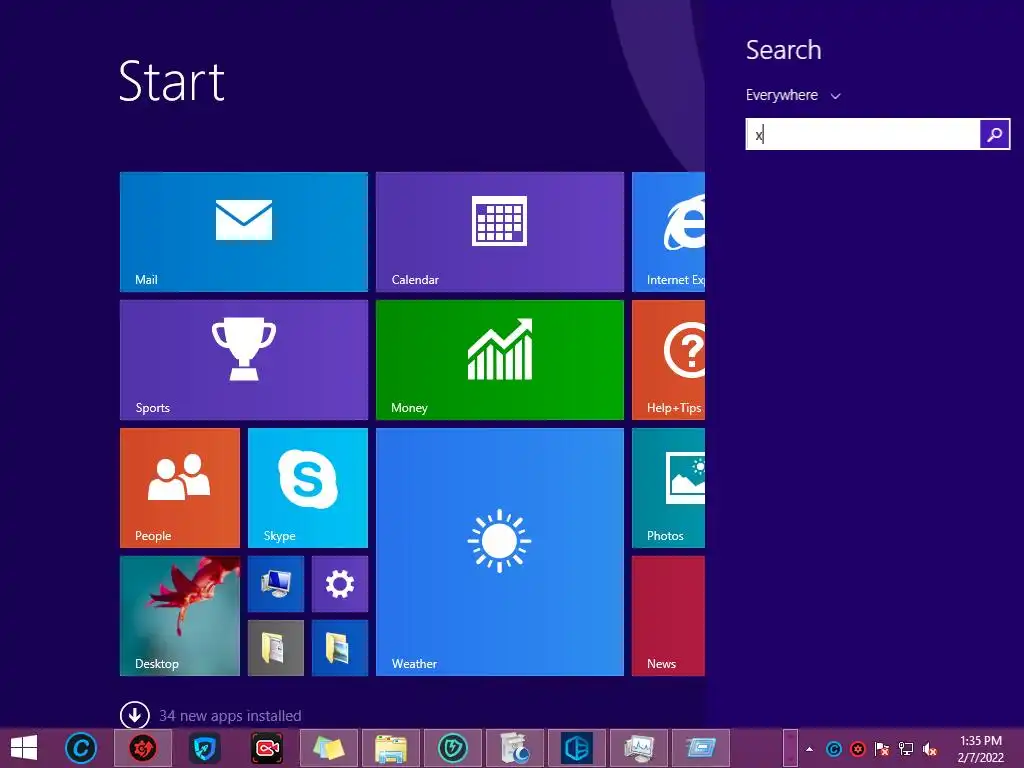Image resolution: width=1024 pixels, height=768 pixels.
Task: Open the Mail tile
Action: [x=244, y=232]
